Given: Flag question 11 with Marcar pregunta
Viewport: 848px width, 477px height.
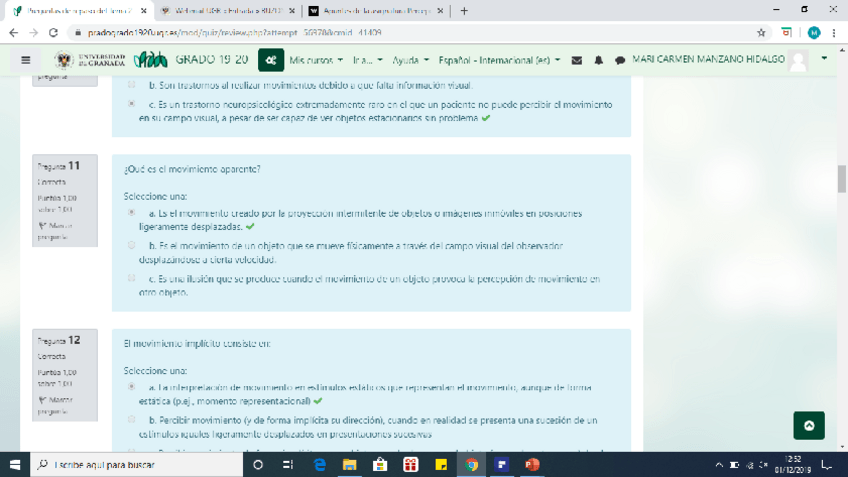Looking at the screenshot, I should [55, 231].
